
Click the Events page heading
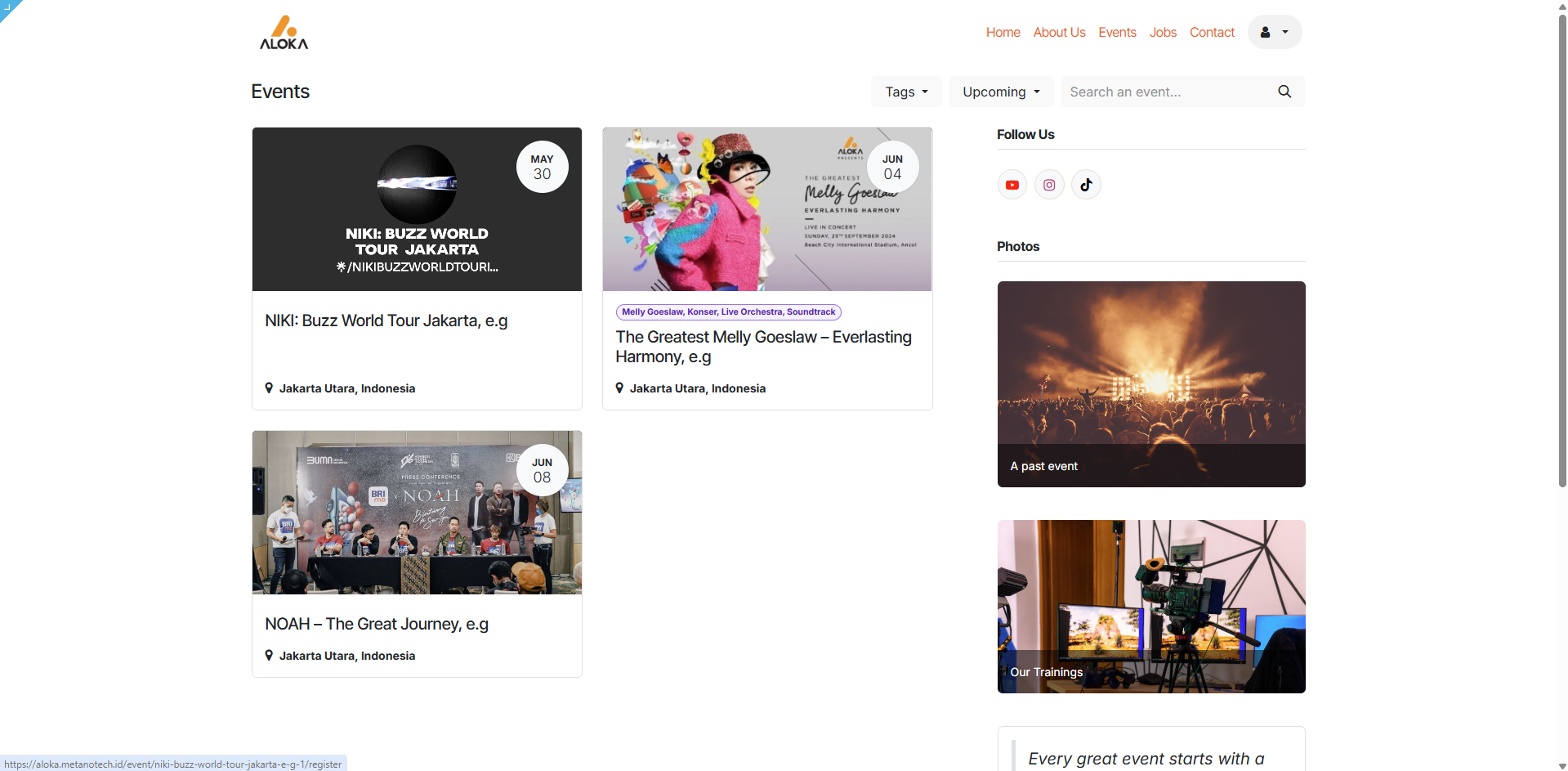click(x=280, y=92)
